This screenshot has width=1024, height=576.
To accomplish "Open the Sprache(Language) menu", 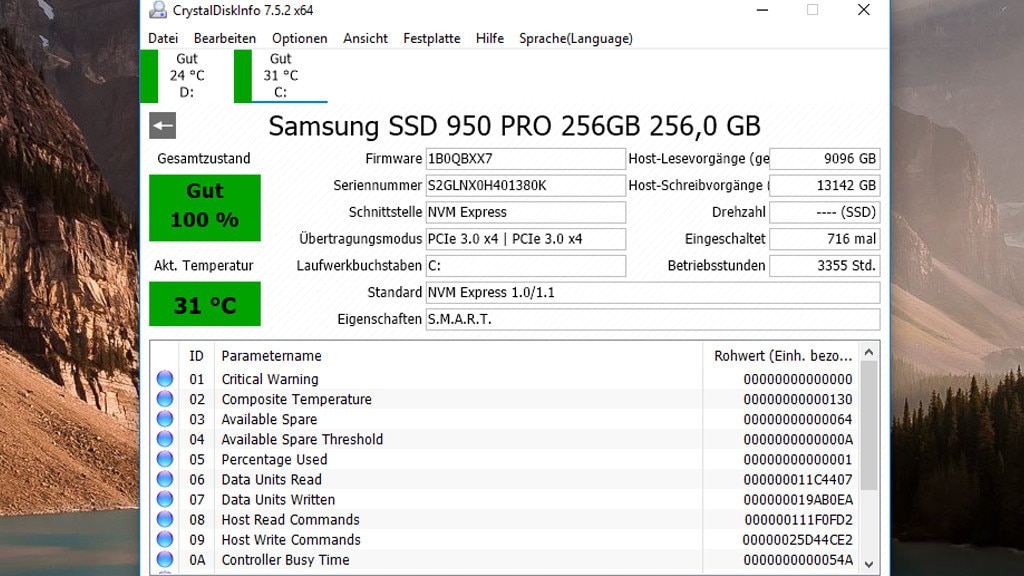I will [576, 39].
